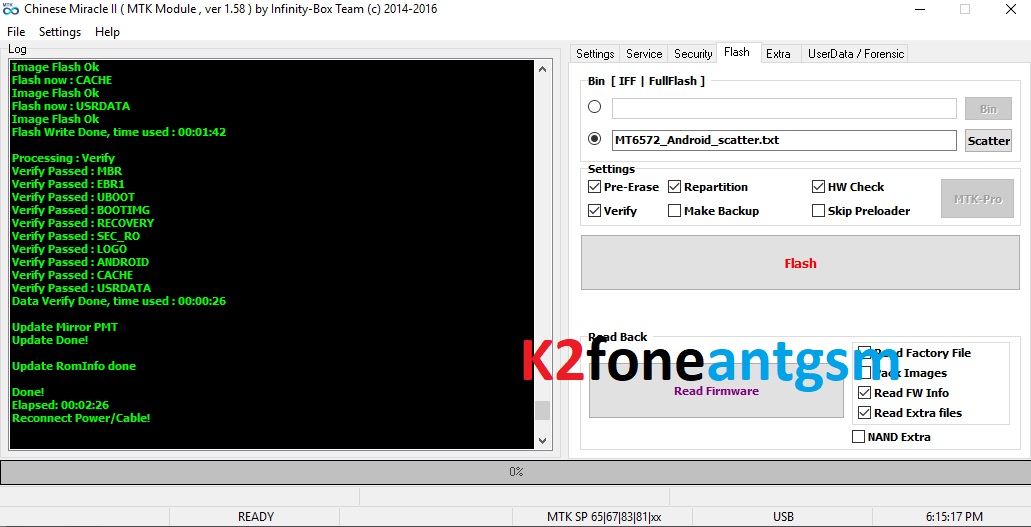
Task: Click the MT6572_Android_scatter.txt path field
Action: click(x=784, y=140)
